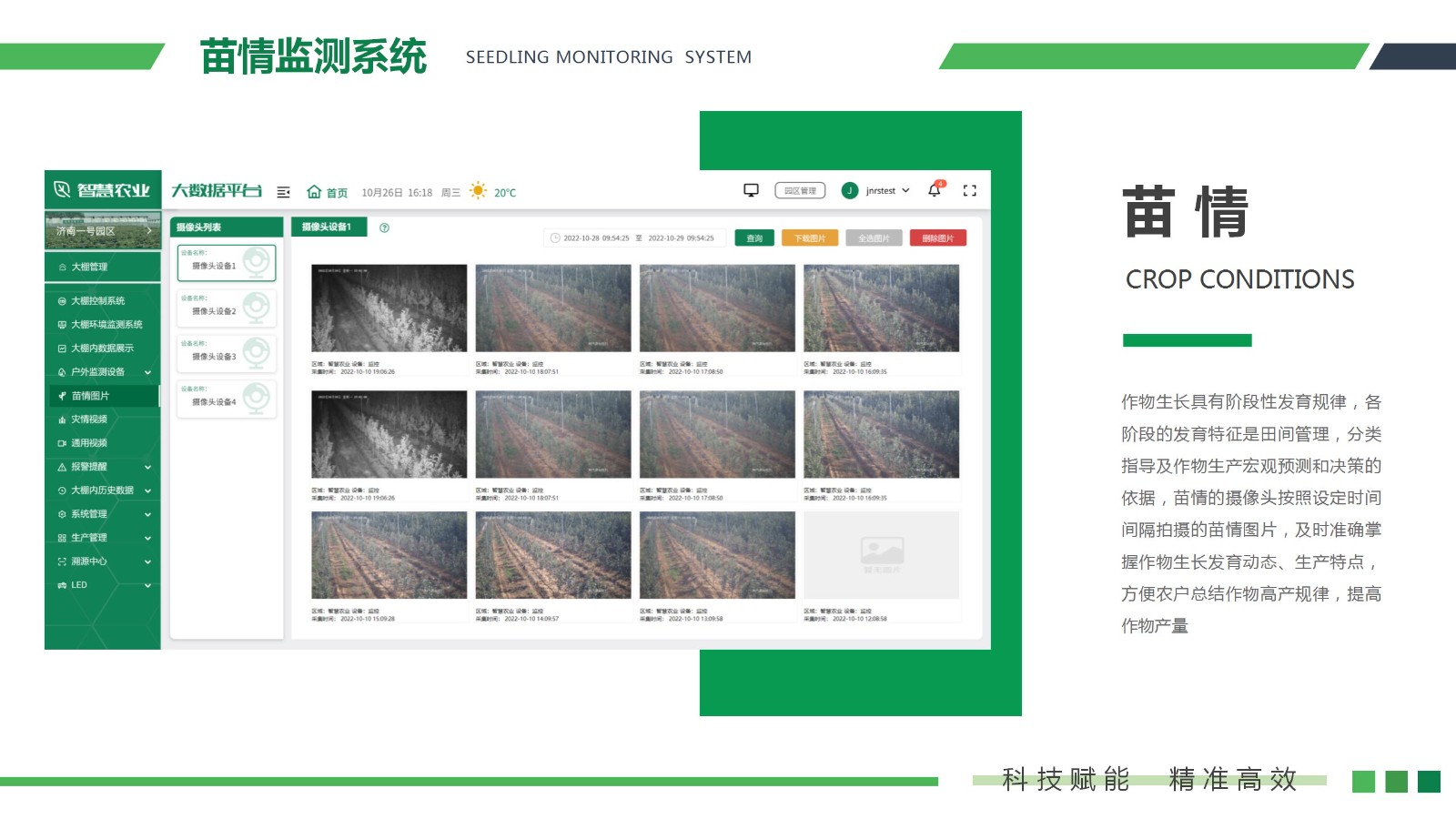The width and height of the screenshot is (1456, 819).
Task: Toggle the fullscreen icon
Action: pos(969,191)
